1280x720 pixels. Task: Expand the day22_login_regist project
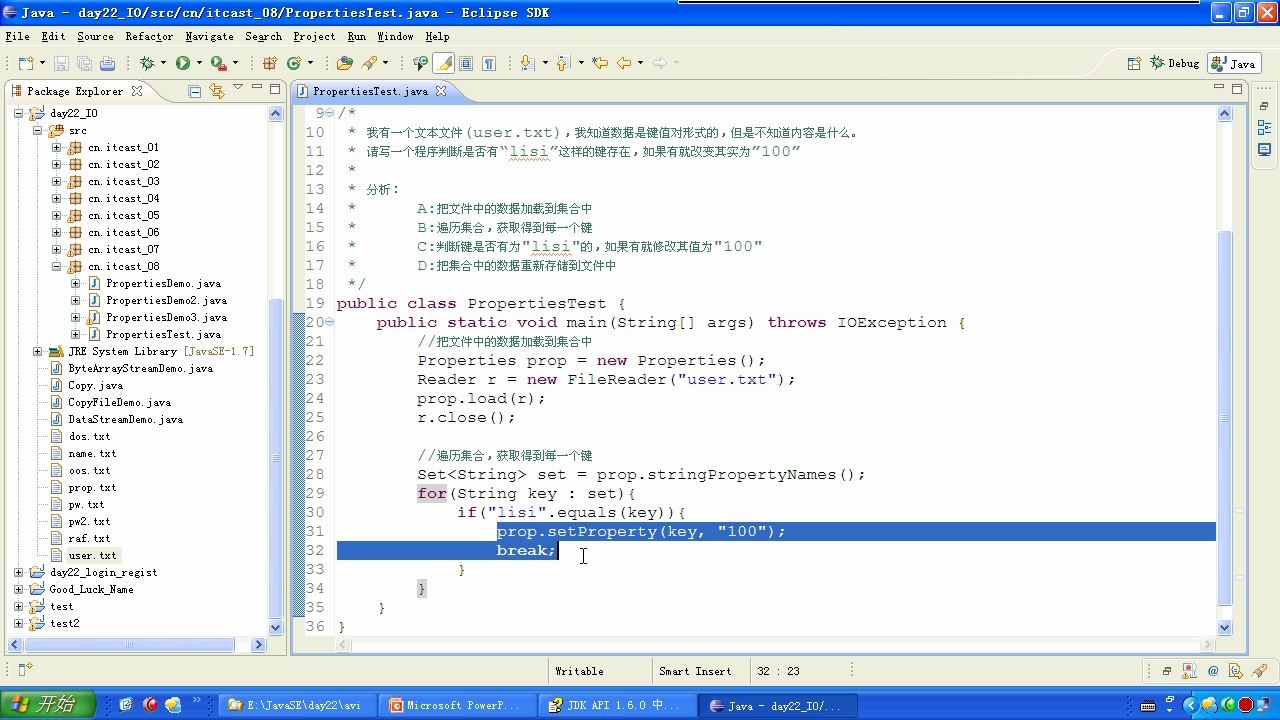[19, 572]
